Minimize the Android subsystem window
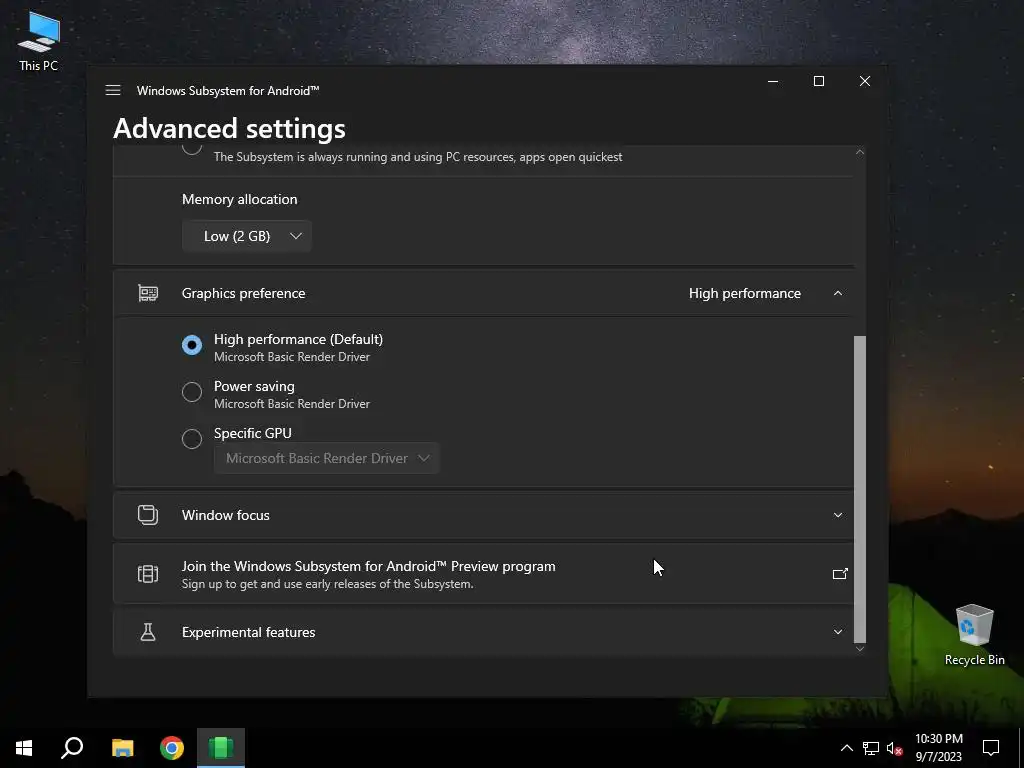The height and width of the screenshot is (768, 1024). [773, 81]
